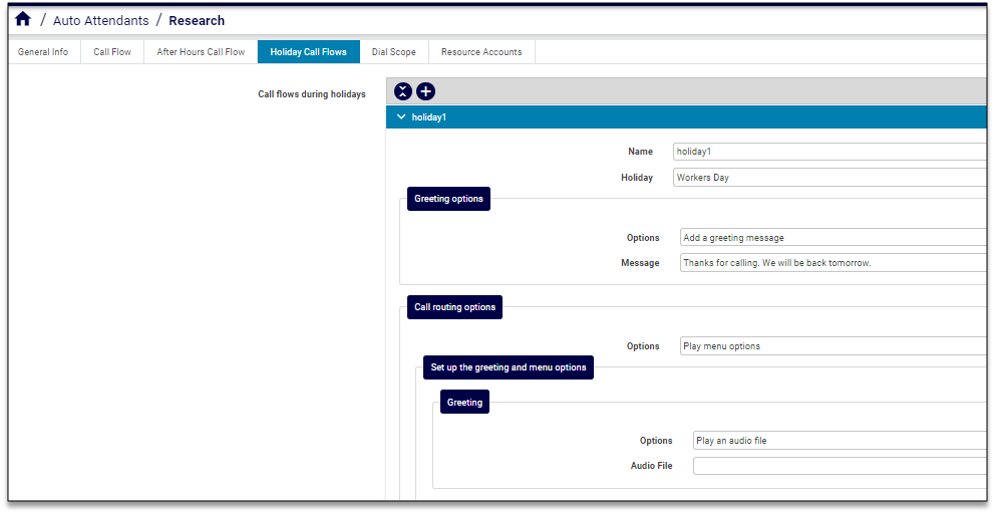The height and width of the screenshot is (514, 995).
Task: Select the Holiday Call Flows tab
Action: [308, 52]
